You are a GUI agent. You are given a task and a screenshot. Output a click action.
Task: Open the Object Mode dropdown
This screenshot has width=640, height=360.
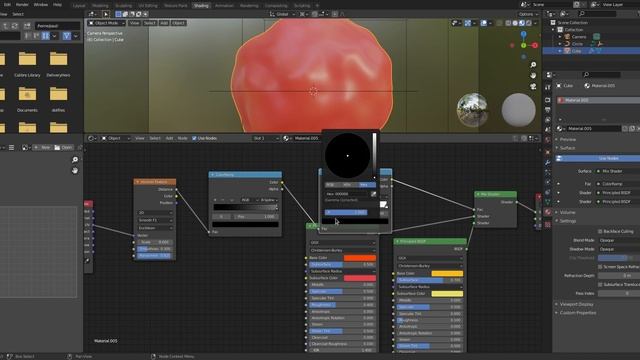(x=107, y=23)
